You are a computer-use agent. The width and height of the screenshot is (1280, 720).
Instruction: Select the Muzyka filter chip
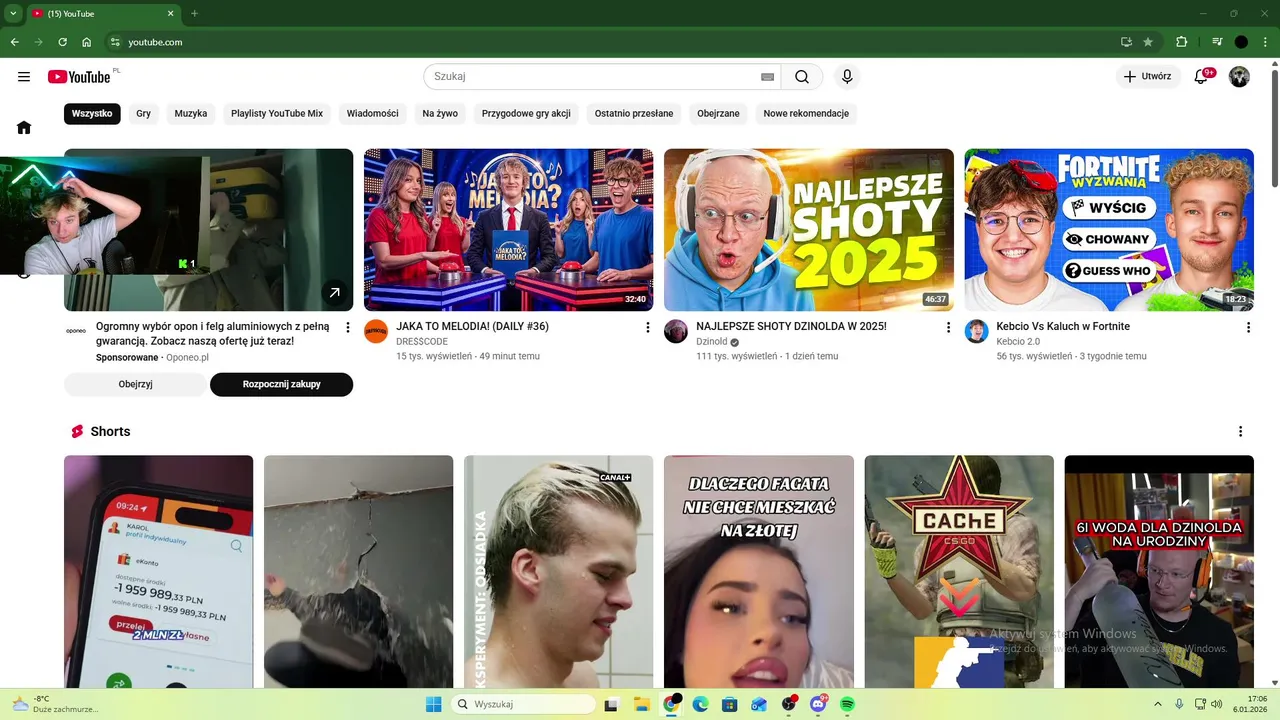191,114
